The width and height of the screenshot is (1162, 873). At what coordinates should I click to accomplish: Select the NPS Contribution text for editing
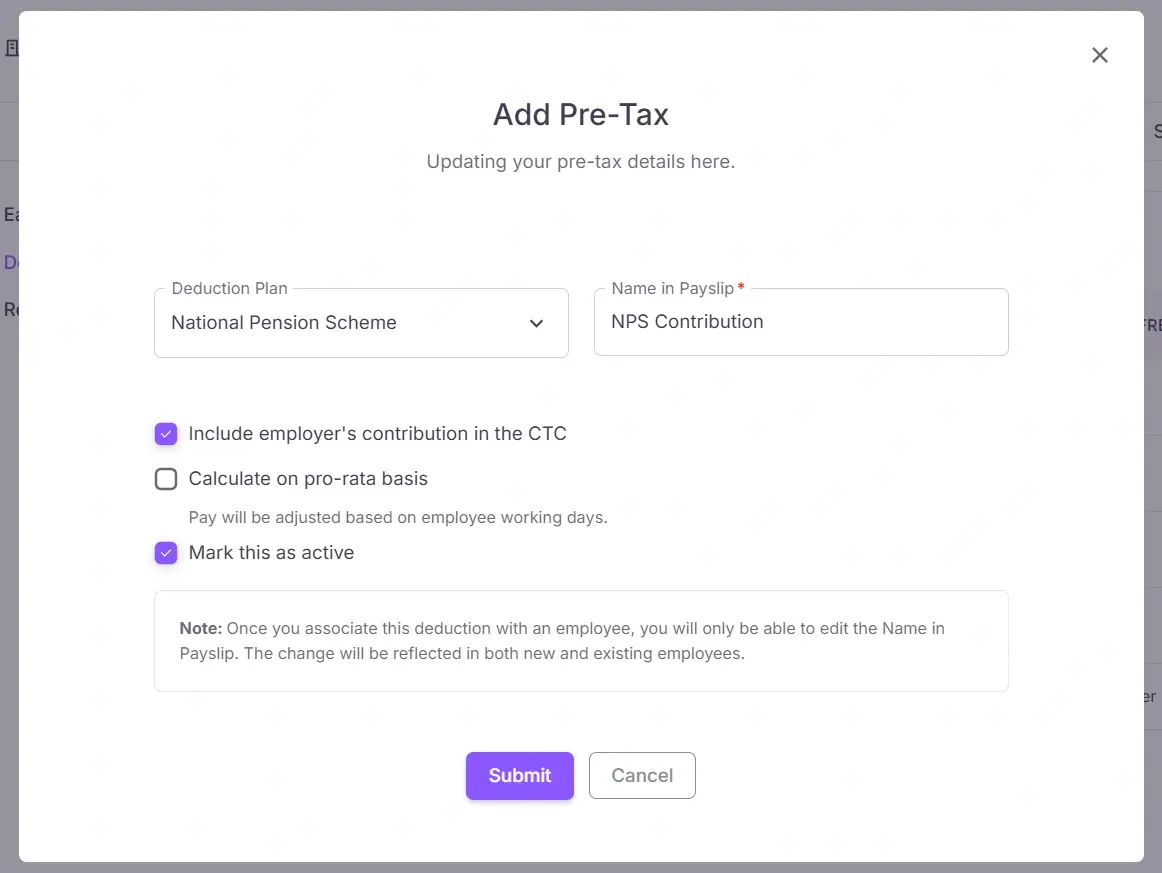click(x=687, y=321)
